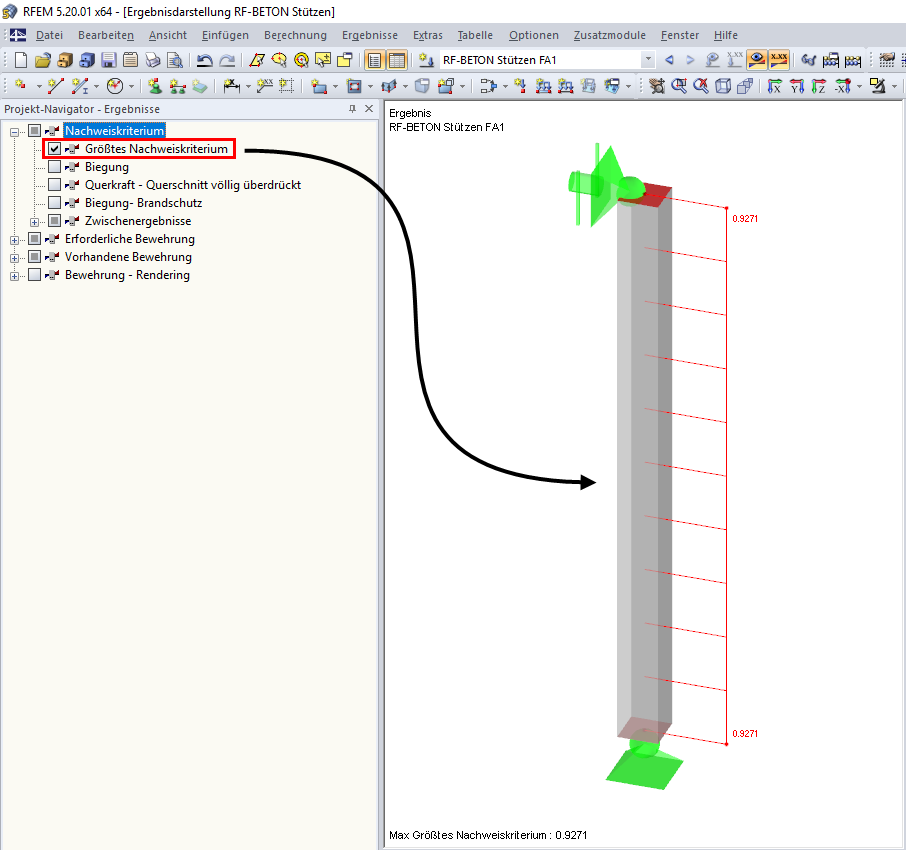The width and height of the screenshot is (906, 850).
Task: Go to next load case arrow
Action: click(x=690, y=60)
